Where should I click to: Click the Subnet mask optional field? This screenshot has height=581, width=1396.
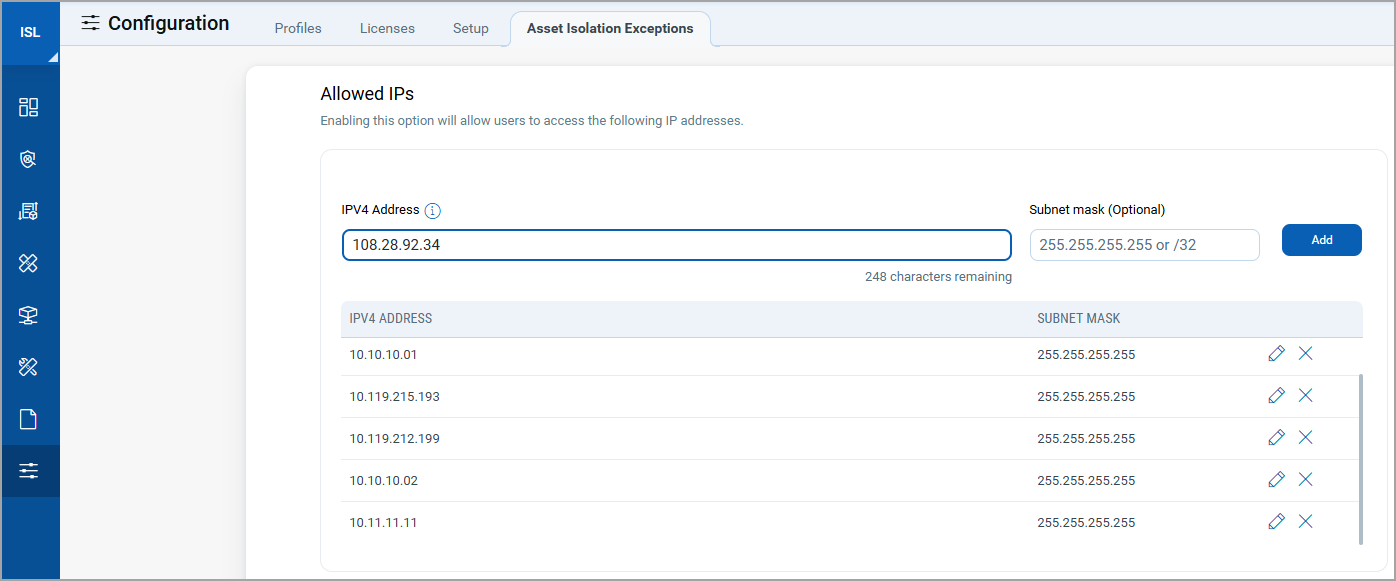tap(1144, 245)
